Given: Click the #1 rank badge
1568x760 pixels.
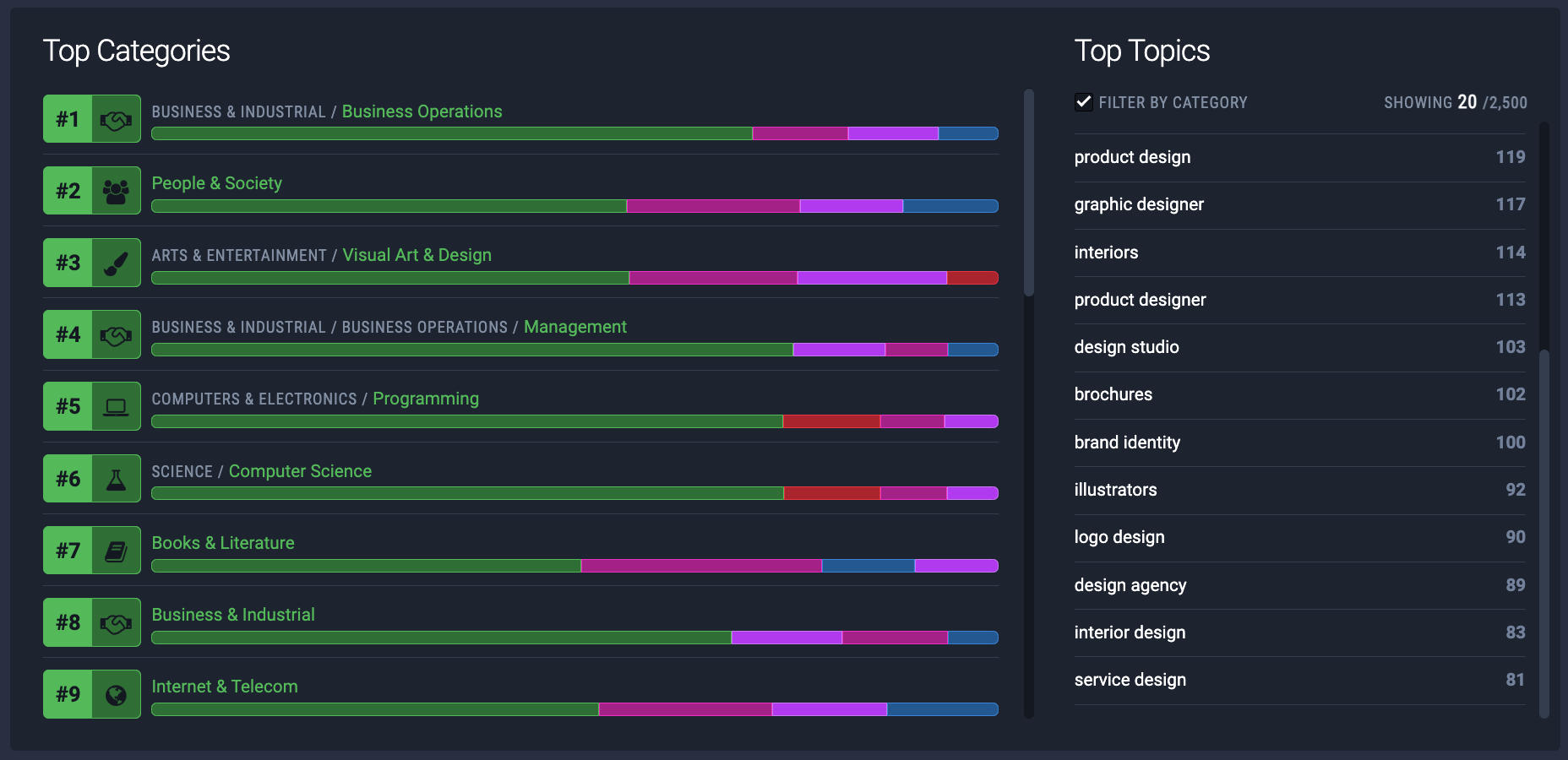Looking at the screenshot, I should [68, 119].
